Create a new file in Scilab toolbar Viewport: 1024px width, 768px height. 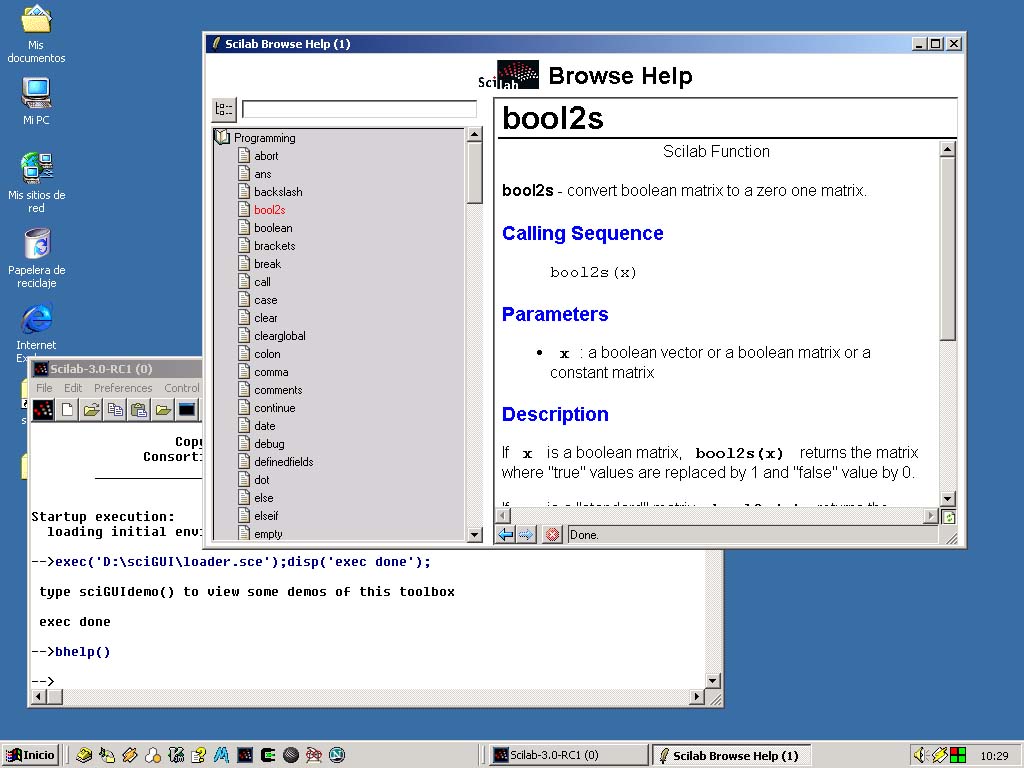[x=67, y=408]
